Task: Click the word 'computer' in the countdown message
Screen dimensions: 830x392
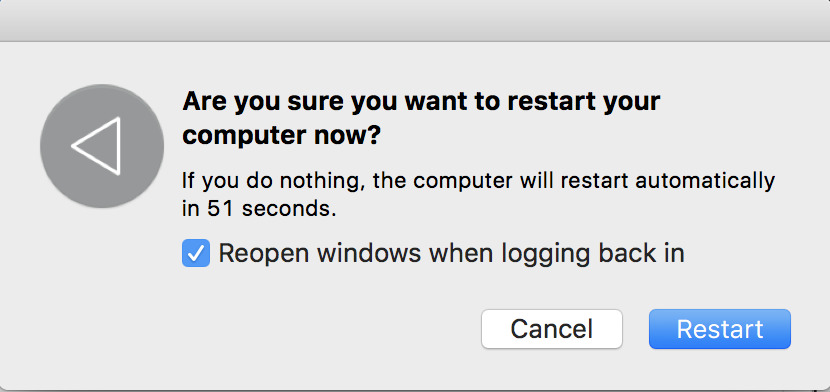Action: pyautogui.click(x=463, y=181)
